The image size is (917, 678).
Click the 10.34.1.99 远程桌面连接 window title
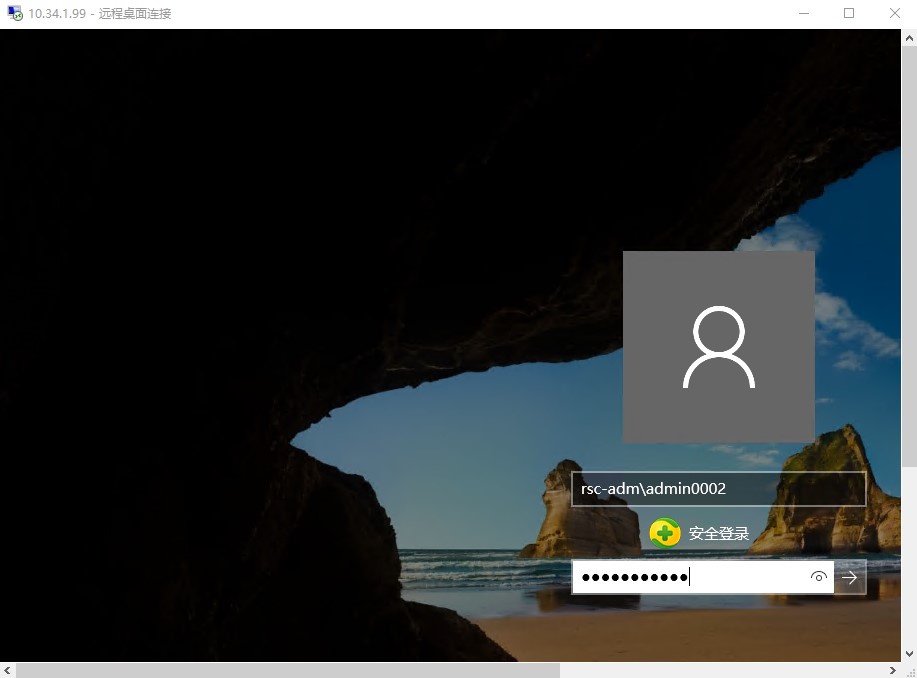100,14
